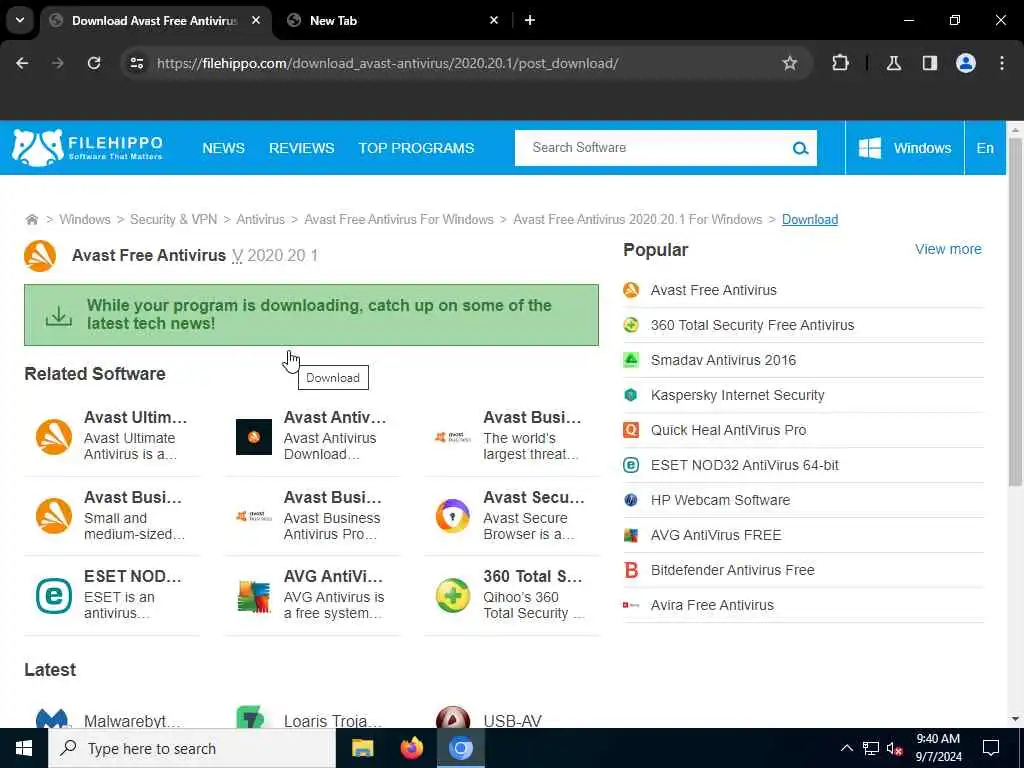Open the Avast Secure Browser icon

point(453,516)
